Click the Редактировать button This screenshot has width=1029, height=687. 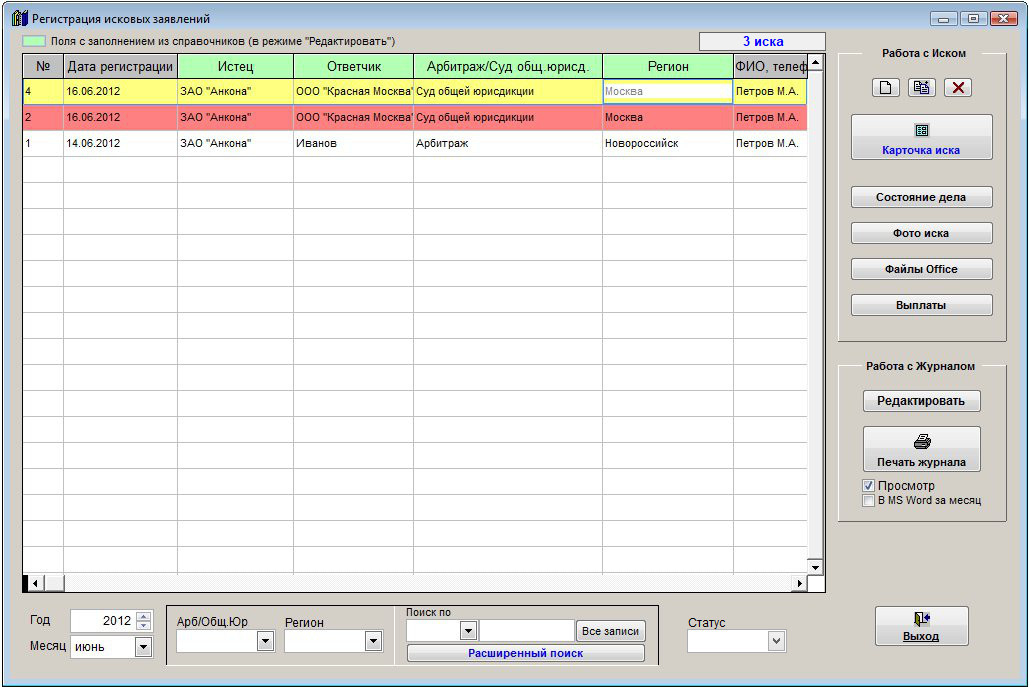tap(921, 401)
